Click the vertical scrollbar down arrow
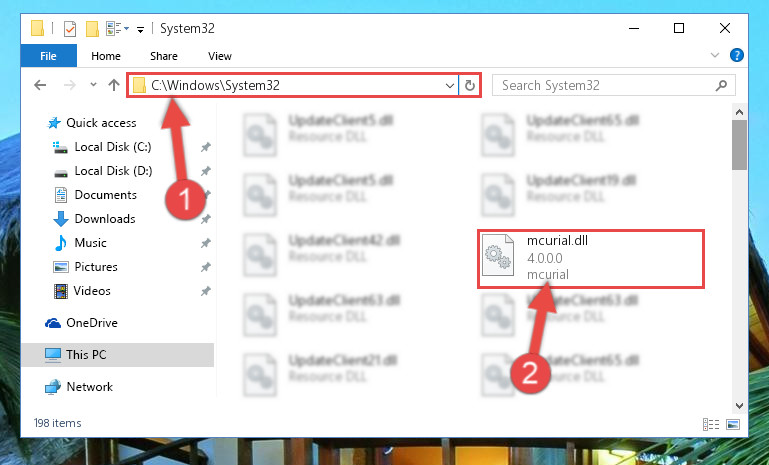 coord(740,406)
